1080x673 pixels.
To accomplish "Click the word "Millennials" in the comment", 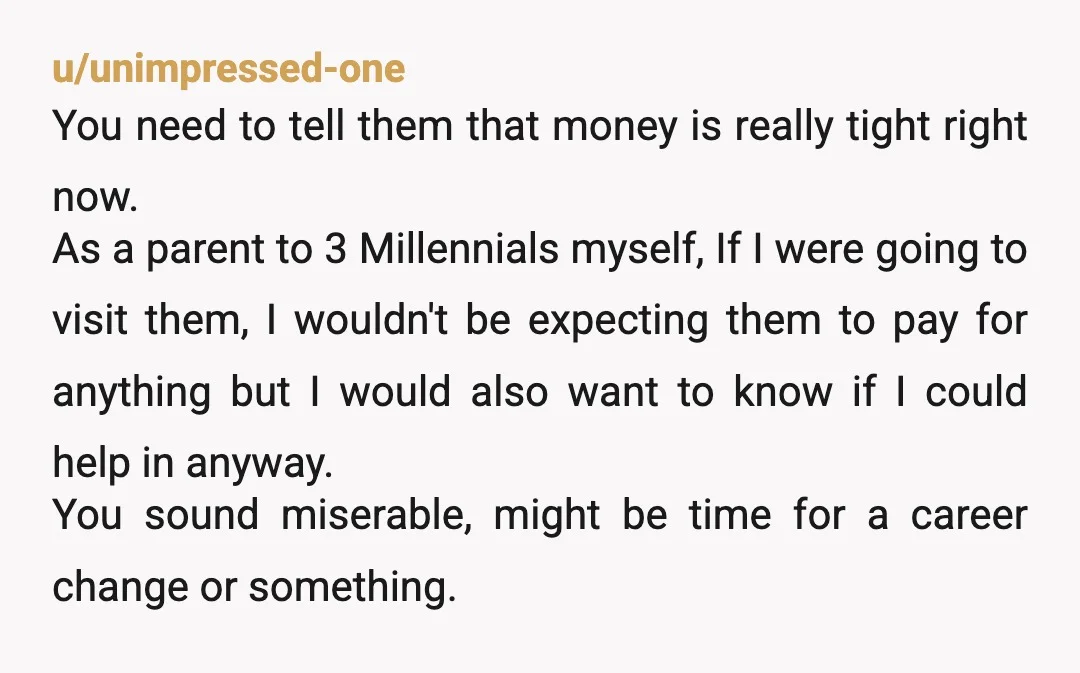I will [x=458, y=249].
